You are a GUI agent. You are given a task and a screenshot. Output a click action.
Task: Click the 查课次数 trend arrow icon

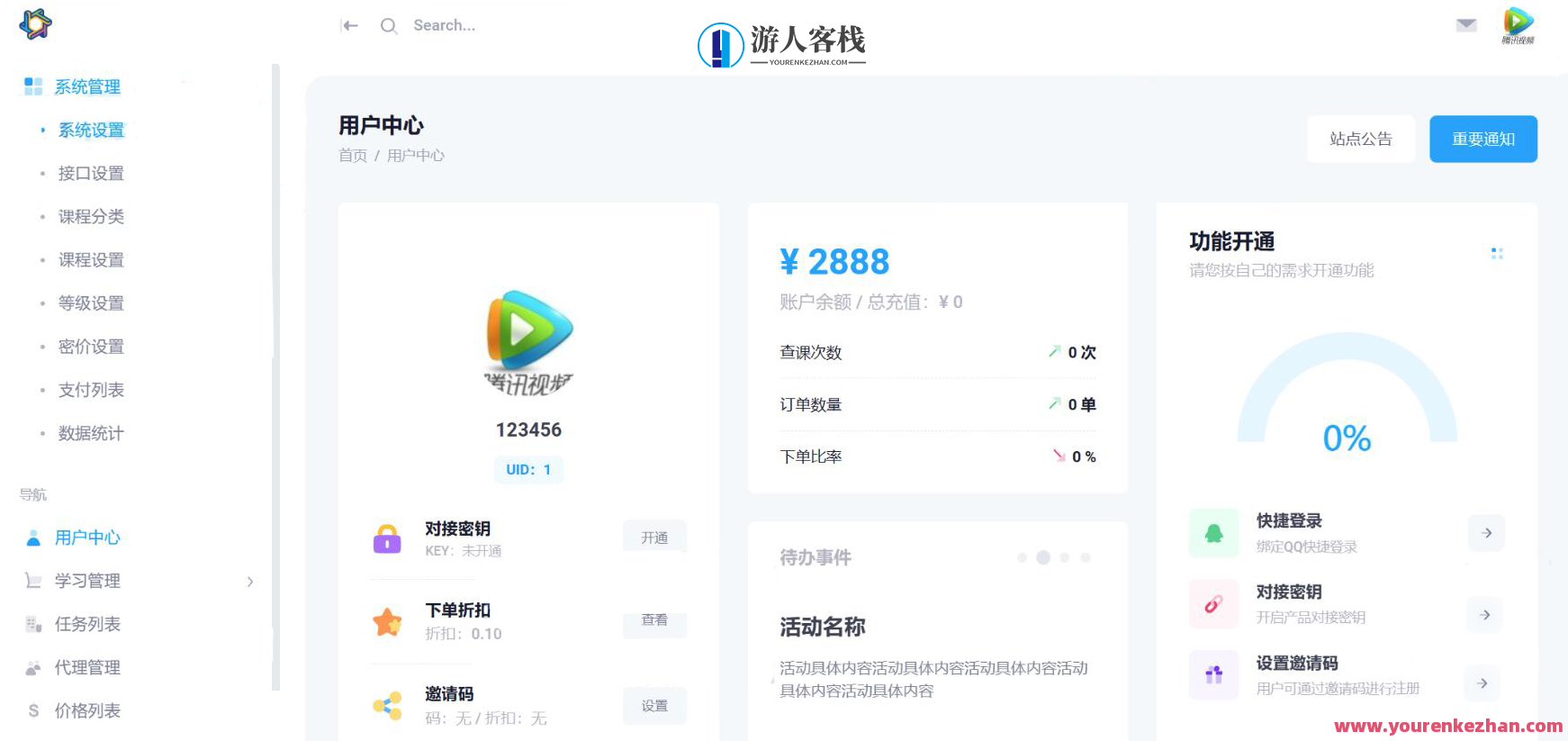click(1054, 351)
